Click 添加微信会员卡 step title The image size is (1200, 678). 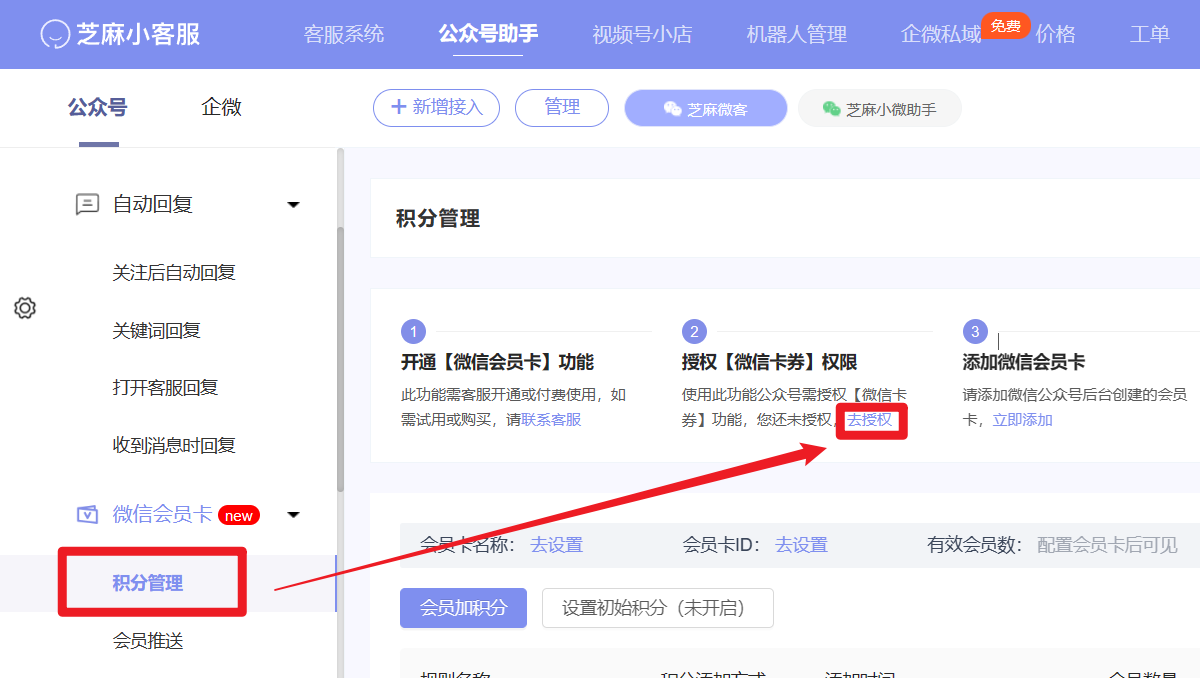click(1024, 362)
